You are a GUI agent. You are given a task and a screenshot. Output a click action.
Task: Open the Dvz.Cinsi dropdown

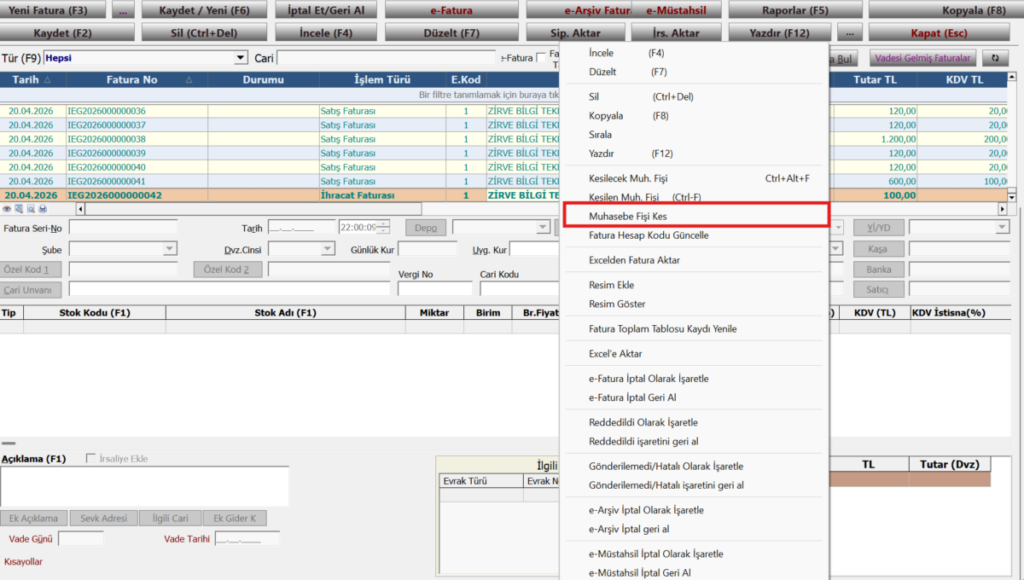click(x=327, y=249)
